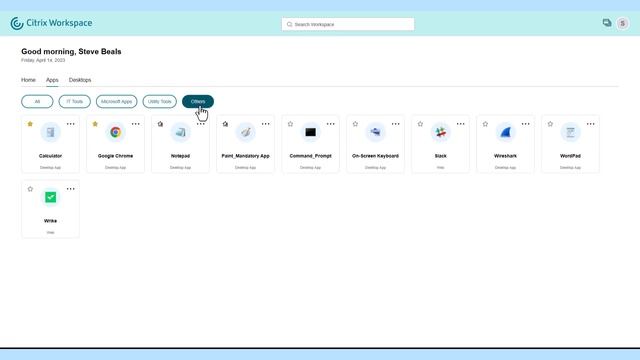
Task: Open the activity manager icon in header
Action: click(x=607, y=23)
